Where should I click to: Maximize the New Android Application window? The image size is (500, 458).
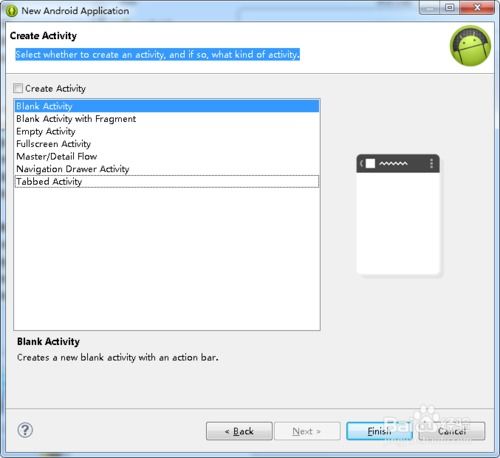(x=450, y=7)
